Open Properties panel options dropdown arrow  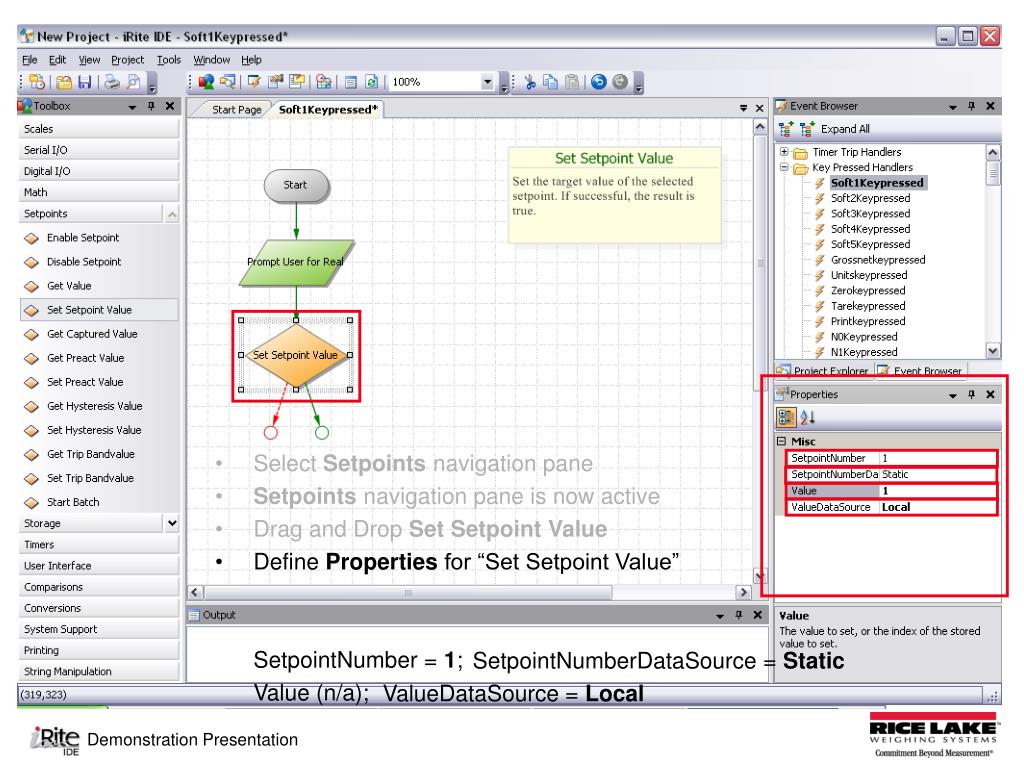point(953,395)
